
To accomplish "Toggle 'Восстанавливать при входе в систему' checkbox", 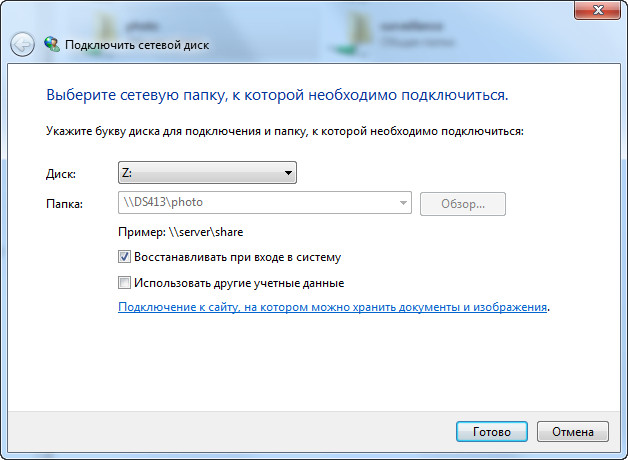I will (125, 257).
